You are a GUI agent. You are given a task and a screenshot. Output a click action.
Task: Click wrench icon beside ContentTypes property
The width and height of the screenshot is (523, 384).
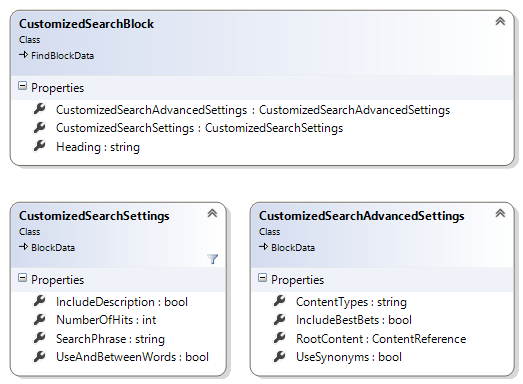pos(280,301)
